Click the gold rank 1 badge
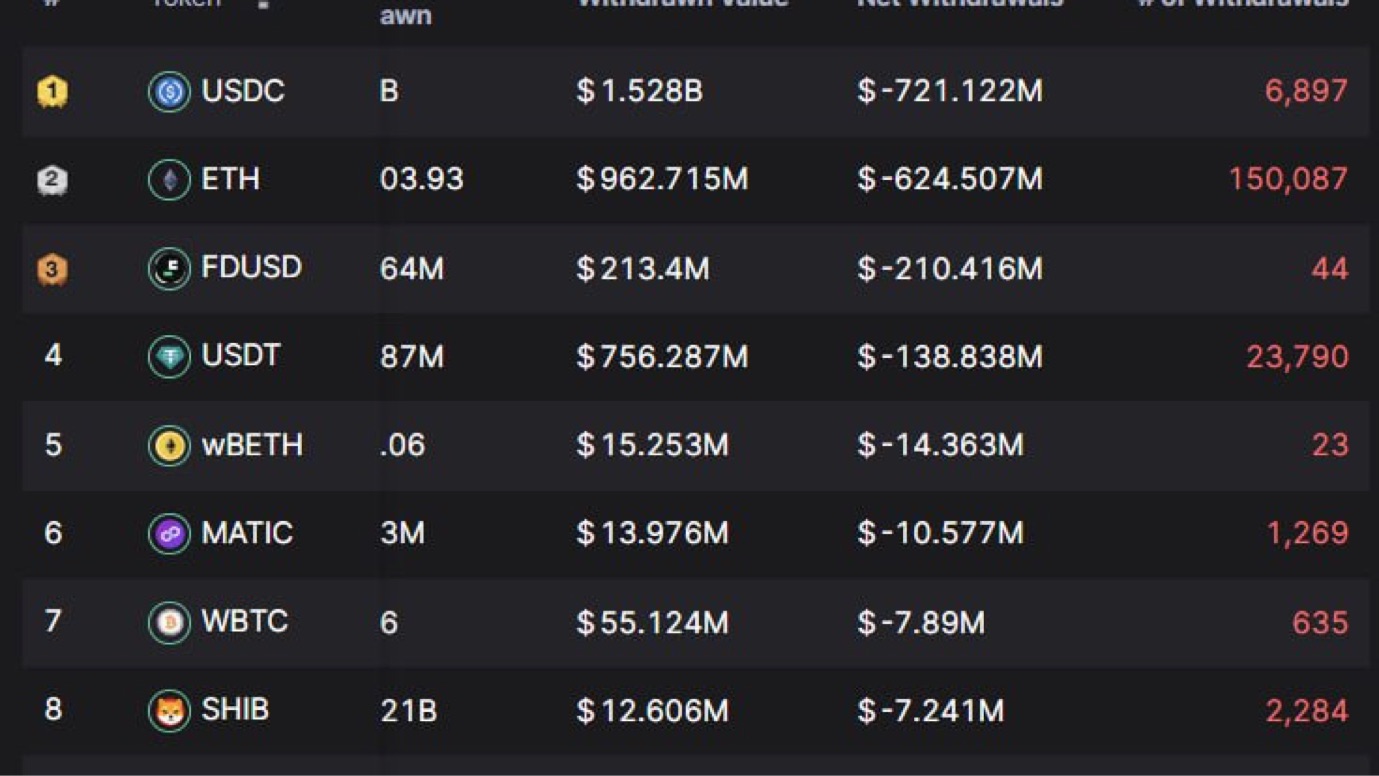Screen dimensions: 1379x776 pos(53,92)
